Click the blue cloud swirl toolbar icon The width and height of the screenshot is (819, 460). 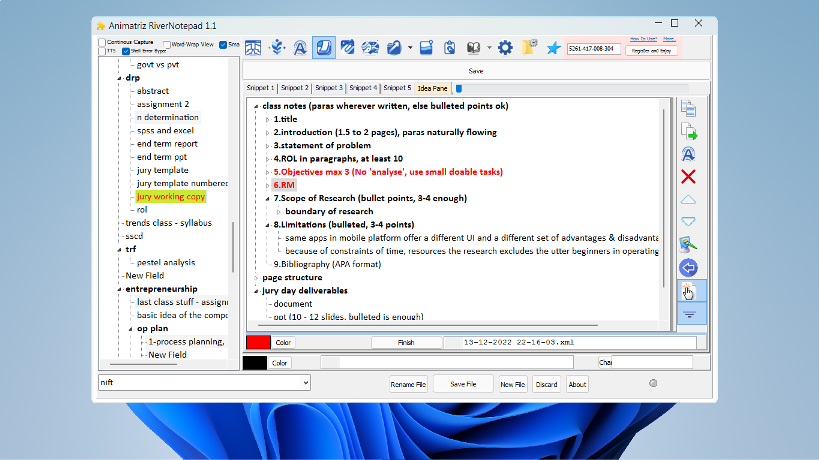tap(370, 48)
